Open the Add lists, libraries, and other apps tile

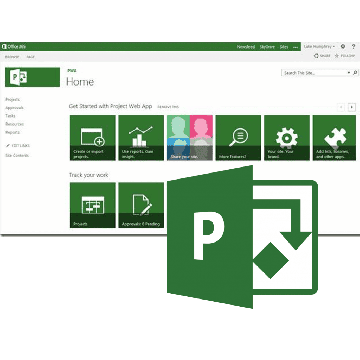point(334,138)
